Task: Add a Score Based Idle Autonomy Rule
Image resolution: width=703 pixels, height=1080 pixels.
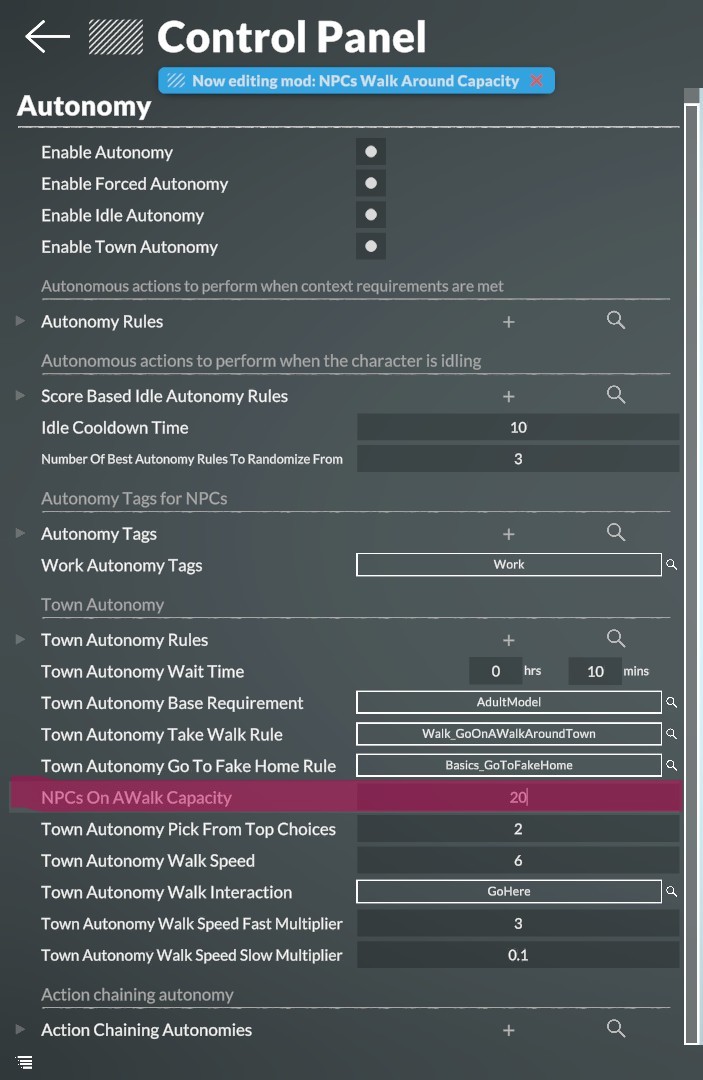Action: pos(508,396)
